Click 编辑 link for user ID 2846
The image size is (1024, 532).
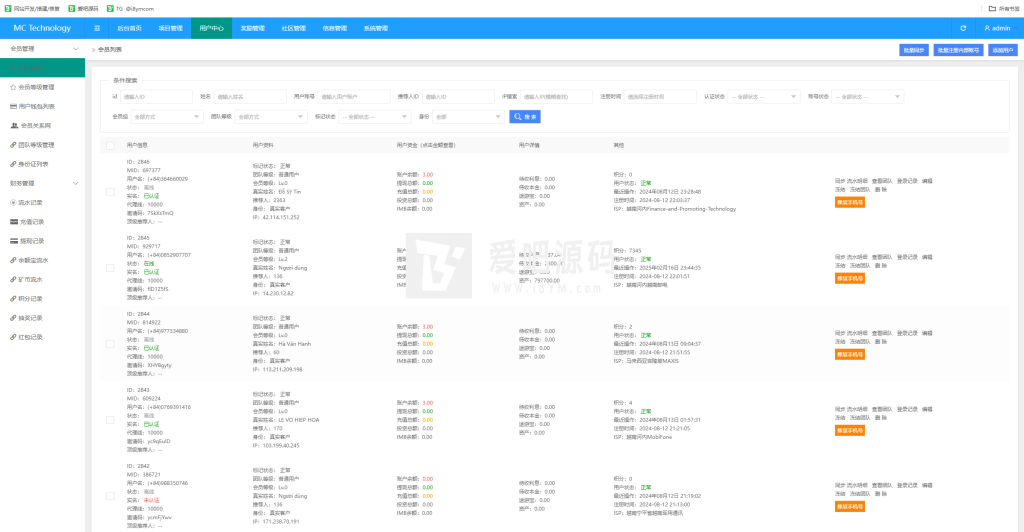pos(927,181)
